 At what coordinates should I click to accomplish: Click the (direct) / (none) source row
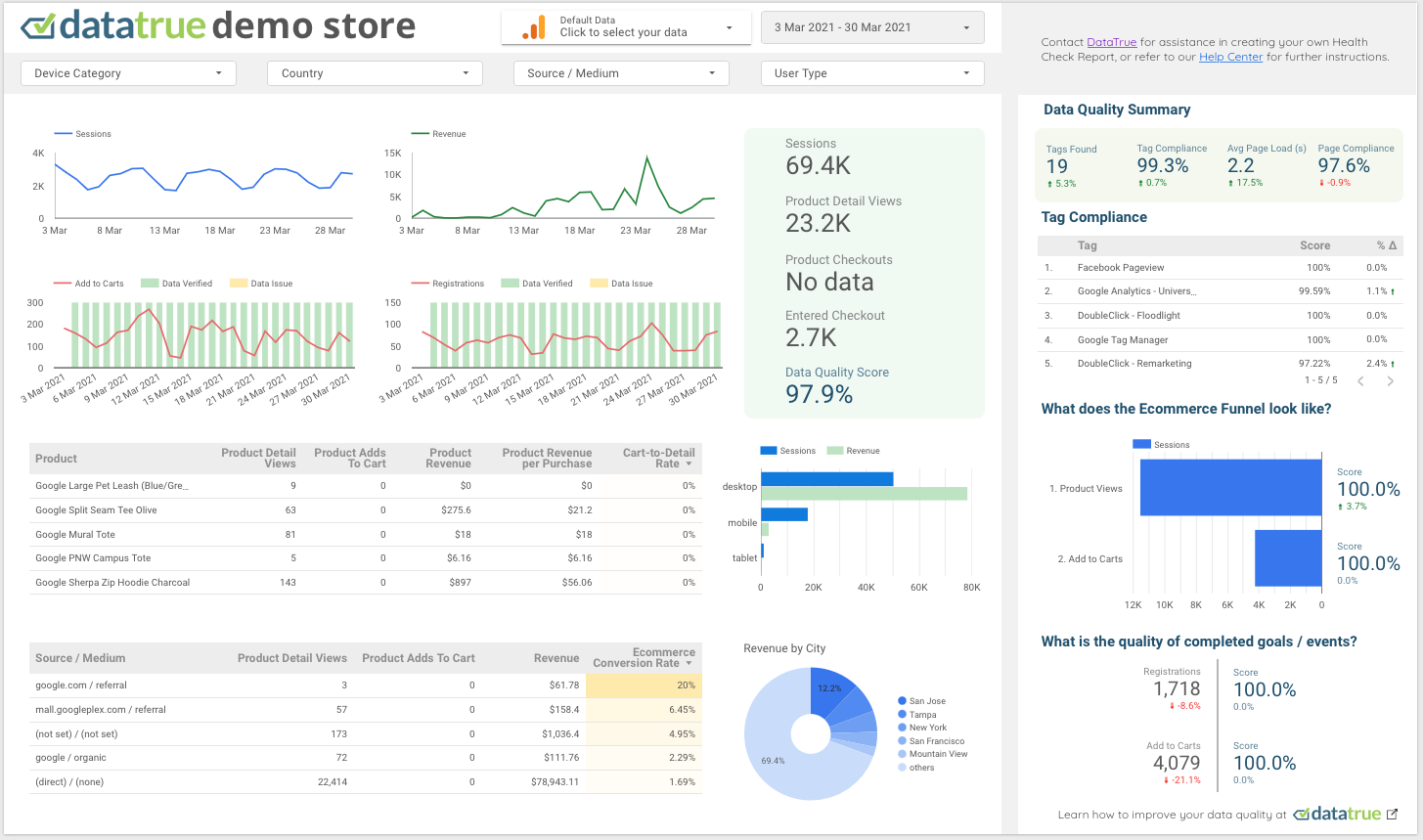point(366,782)
